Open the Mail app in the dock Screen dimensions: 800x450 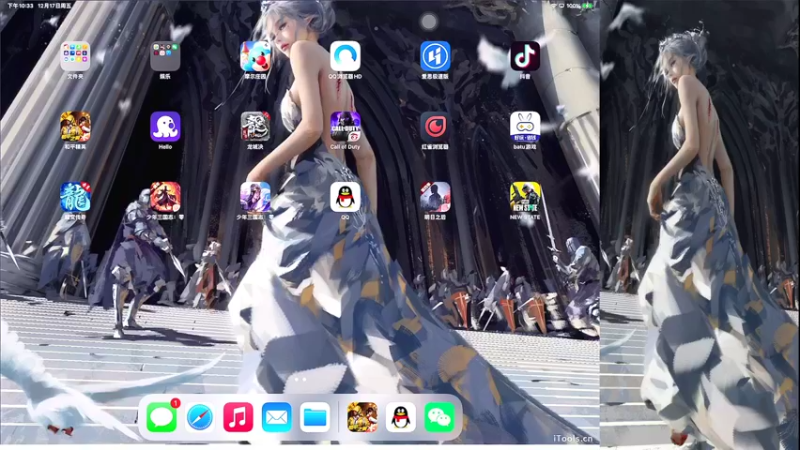click(x=277, y=417)
